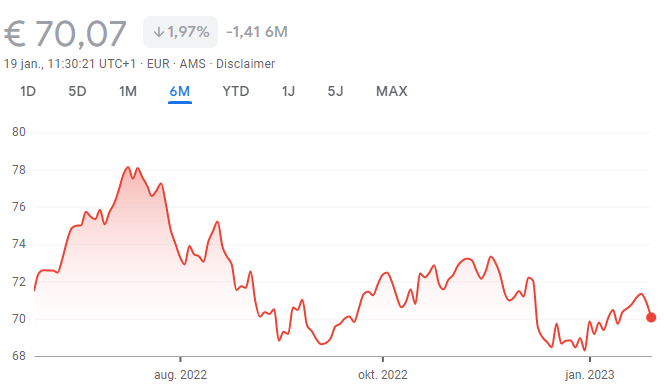Switch to the 5D range tab
Image resolution: width=664 pixels, height=390 pixels.
tap(77, 91)
